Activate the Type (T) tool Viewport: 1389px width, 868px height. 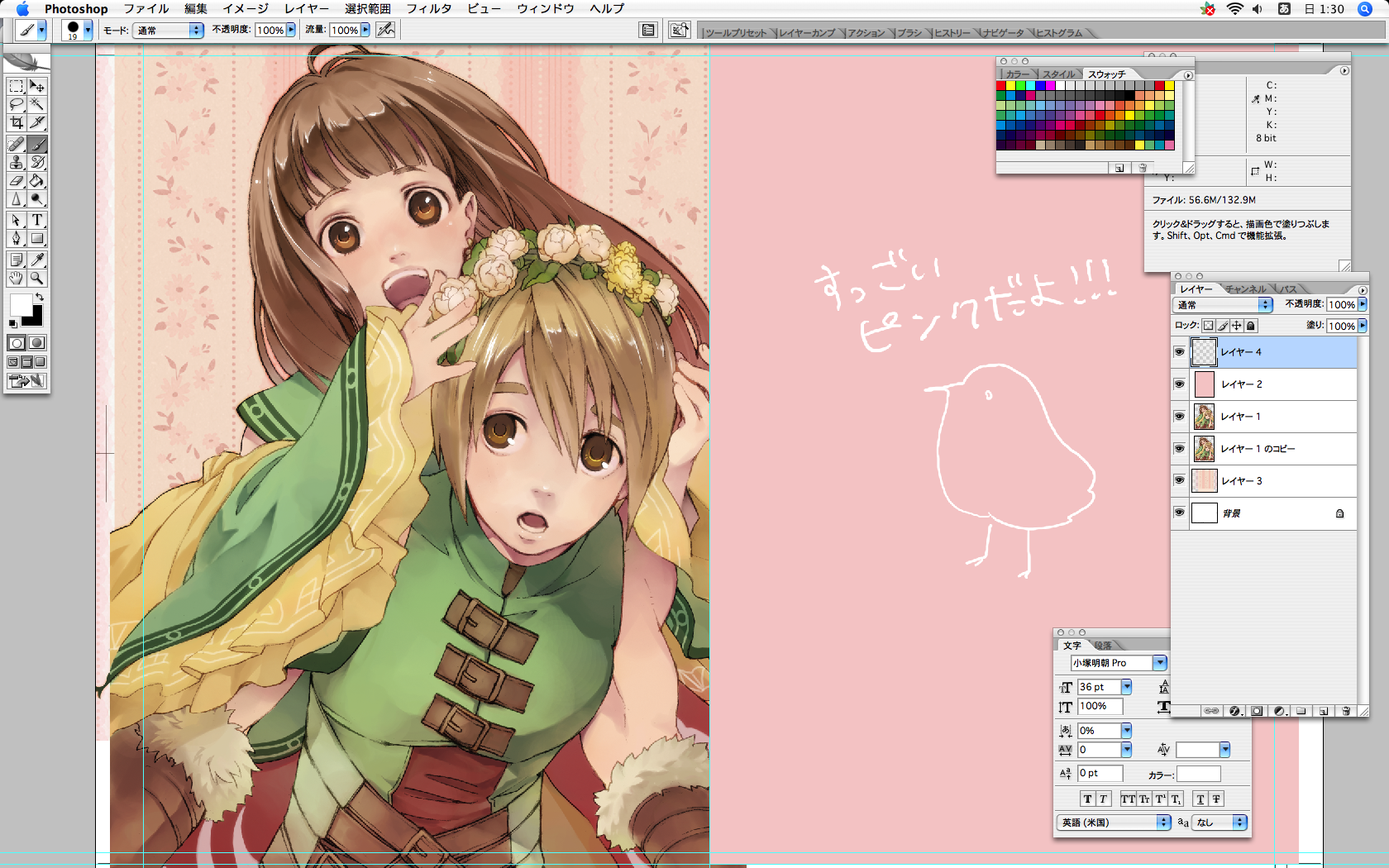tap(37, 220)
